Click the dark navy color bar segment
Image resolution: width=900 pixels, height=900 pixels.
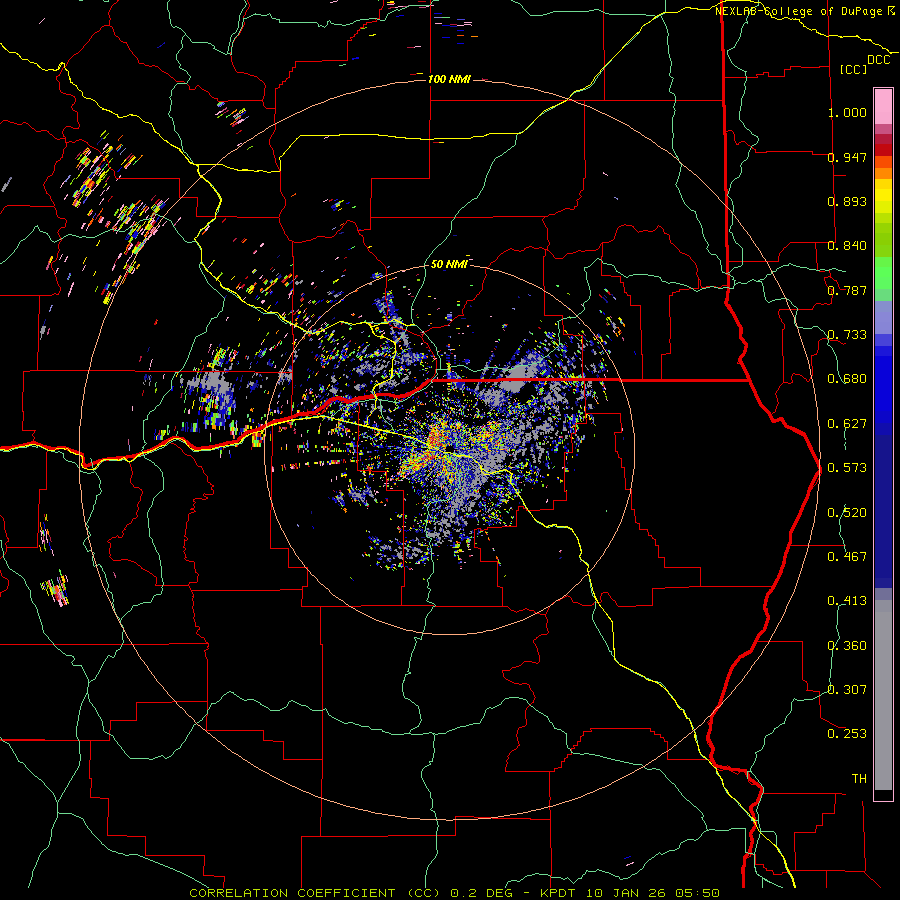(883, 511)
